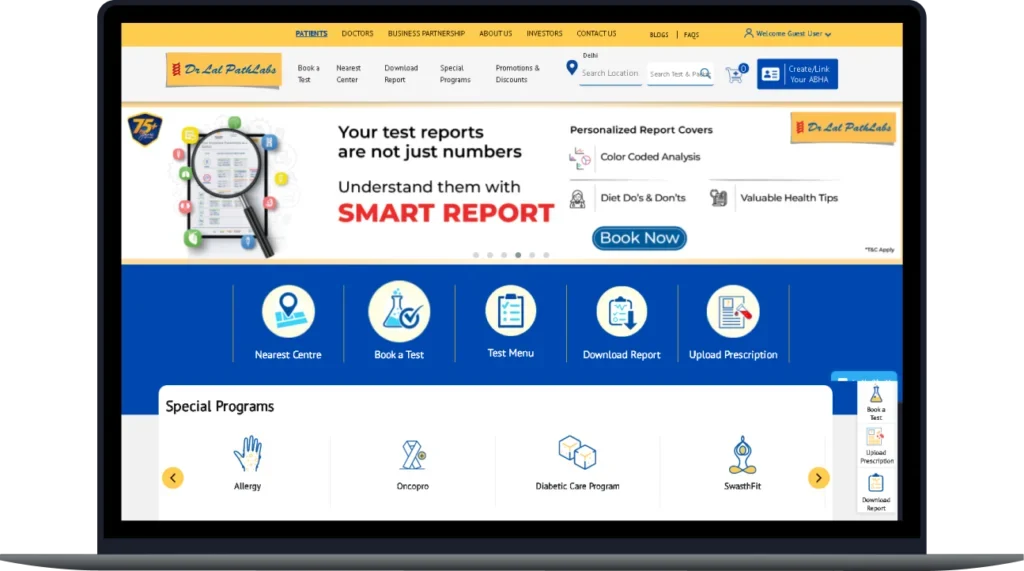The image size is (1024, 571).
Task: Open the Book a Test flask icon
Action: [399, 311]
